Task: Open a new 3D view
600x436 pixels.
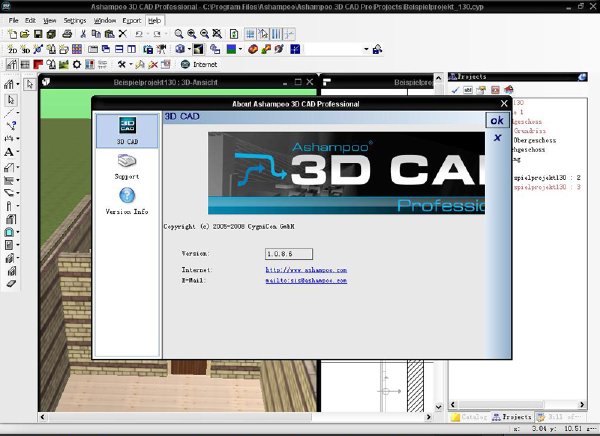Action: coord(25,49)
